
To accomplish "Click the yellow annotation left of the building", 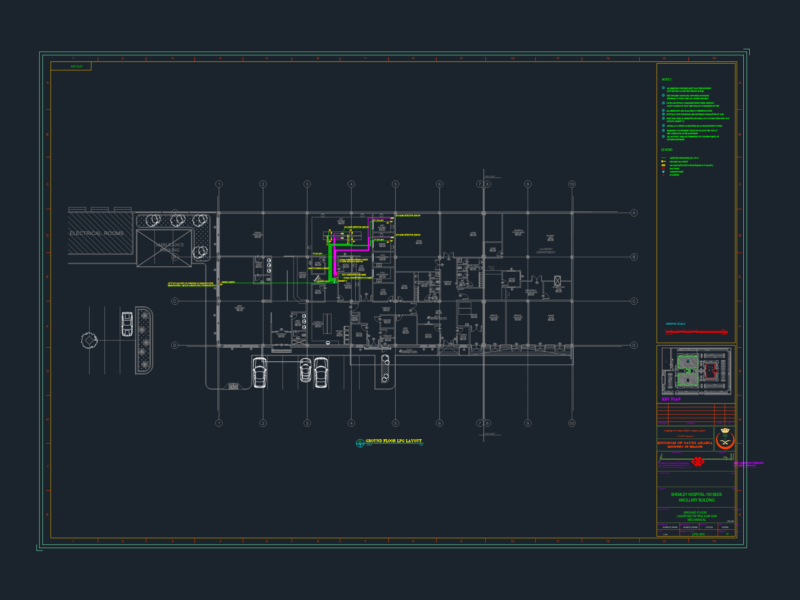I will [192, 284].
